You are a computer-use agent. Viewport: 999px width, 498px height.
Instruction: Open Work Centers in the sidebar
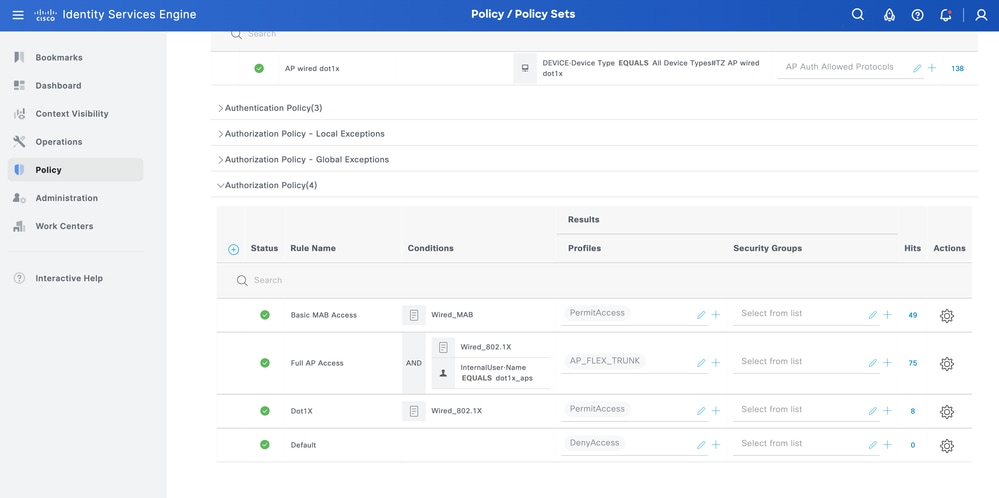75,225
